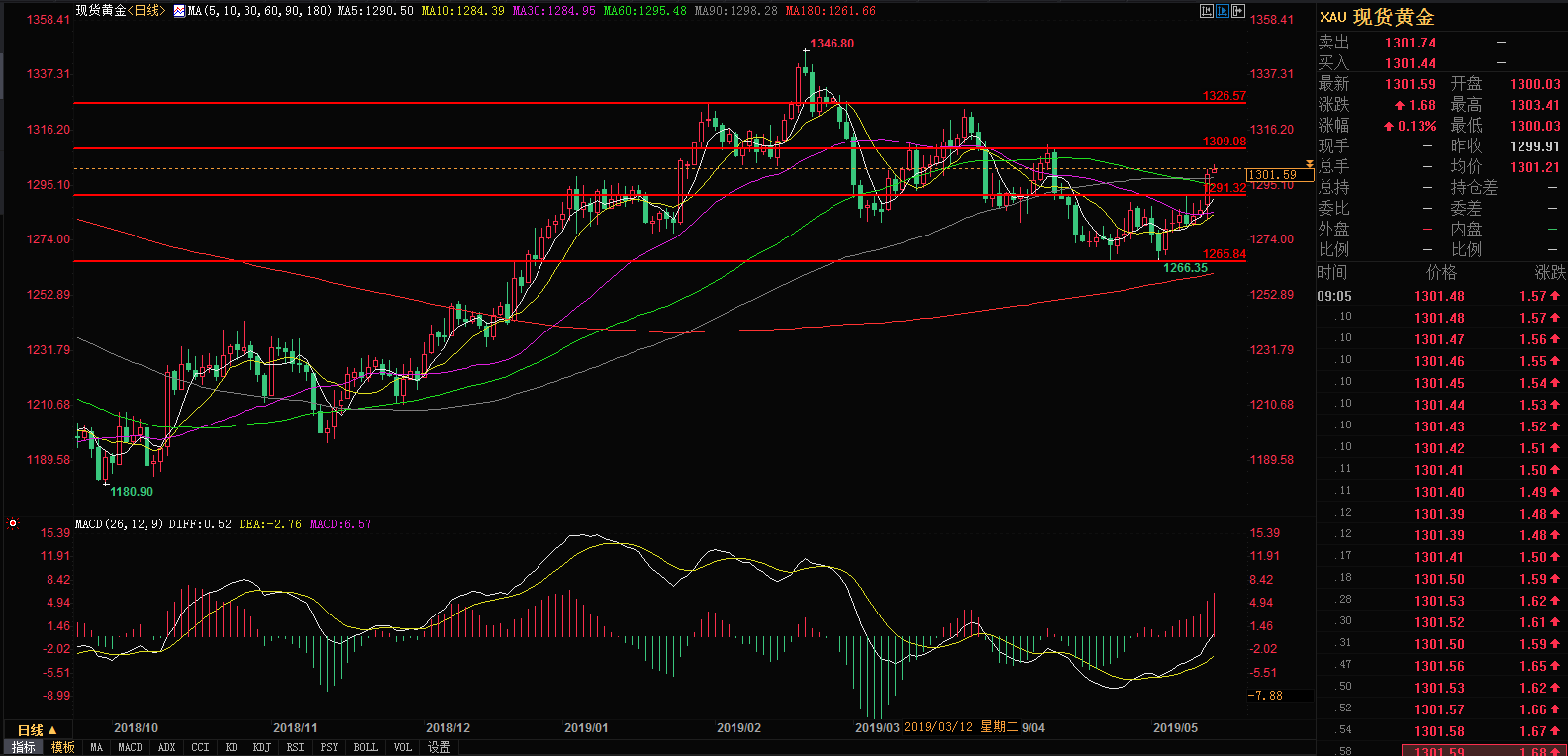The image size is (1568, 756).
Task: Click the 1326.57 red resistance line label
Action: click(1224, 96)
